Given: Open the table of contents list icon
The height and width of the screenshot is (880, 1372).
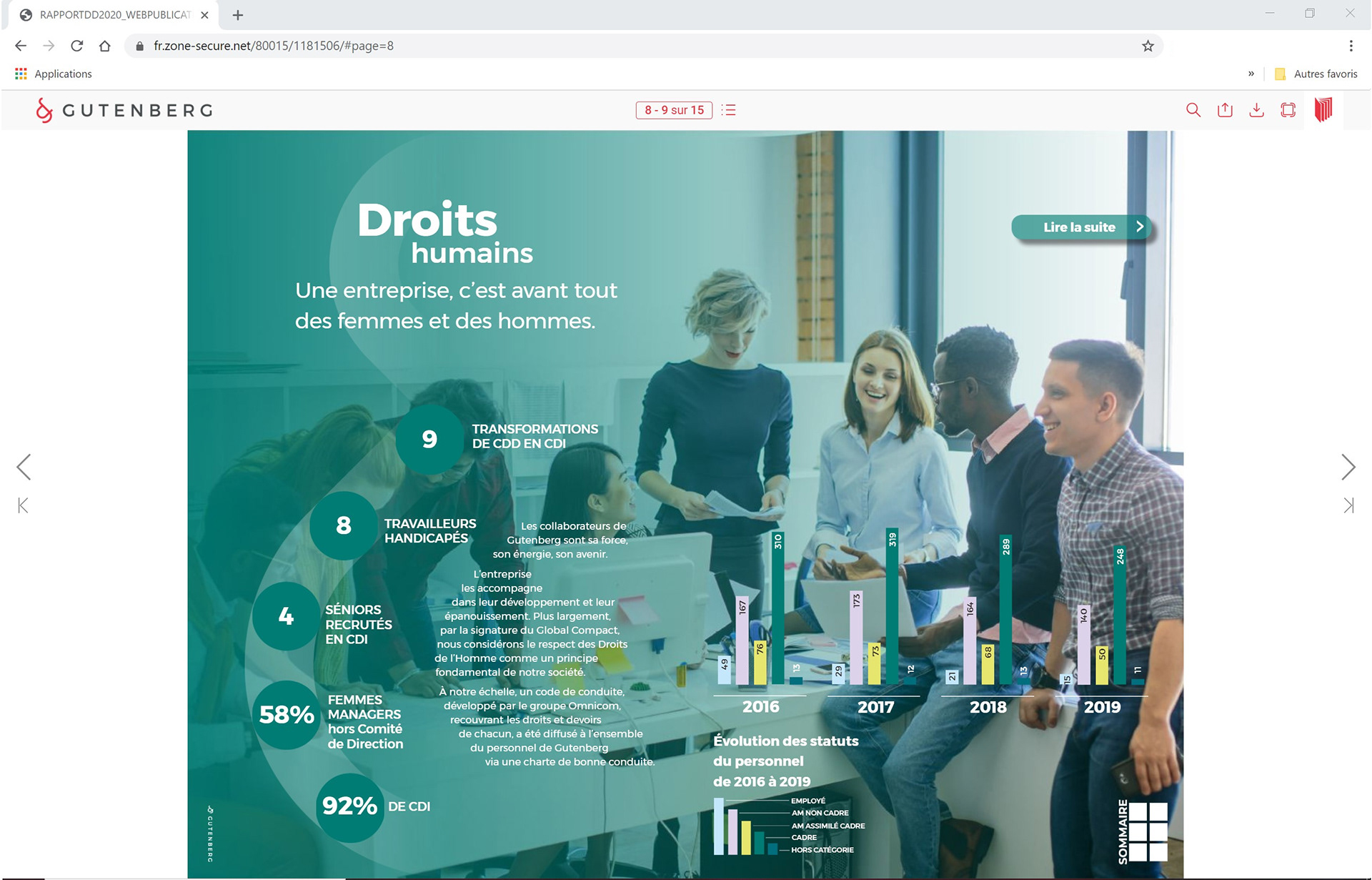Looking at the screenshot, I should (729, 110).
